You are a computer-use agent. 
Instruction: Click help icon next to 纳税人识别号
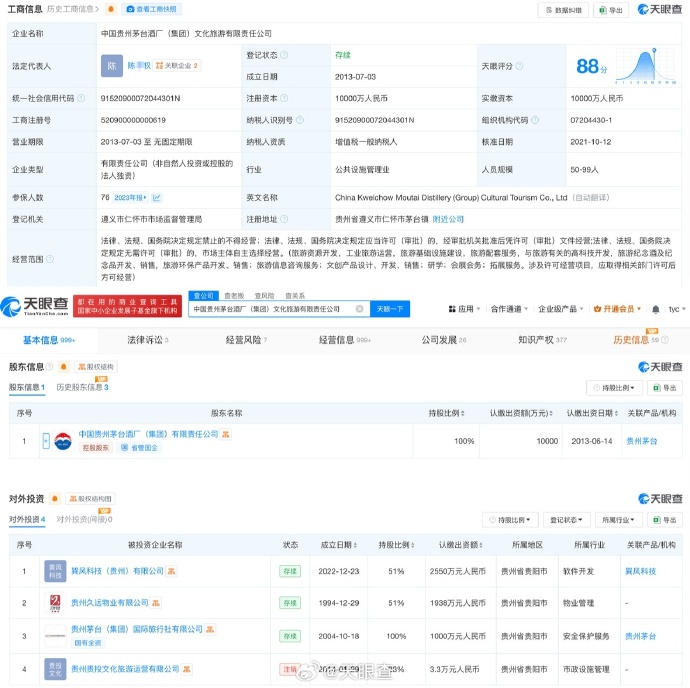(300, 120)
